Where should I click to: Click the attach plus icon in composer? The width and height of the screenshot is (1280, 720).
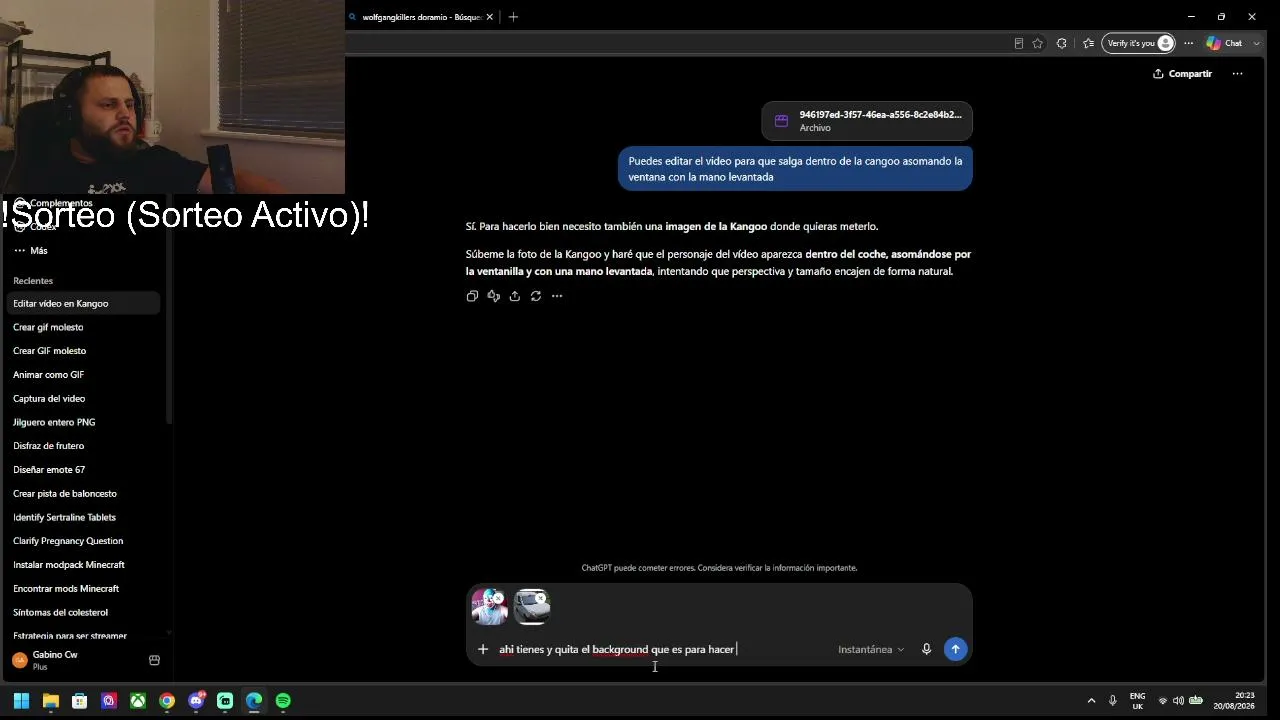point(483,649)
